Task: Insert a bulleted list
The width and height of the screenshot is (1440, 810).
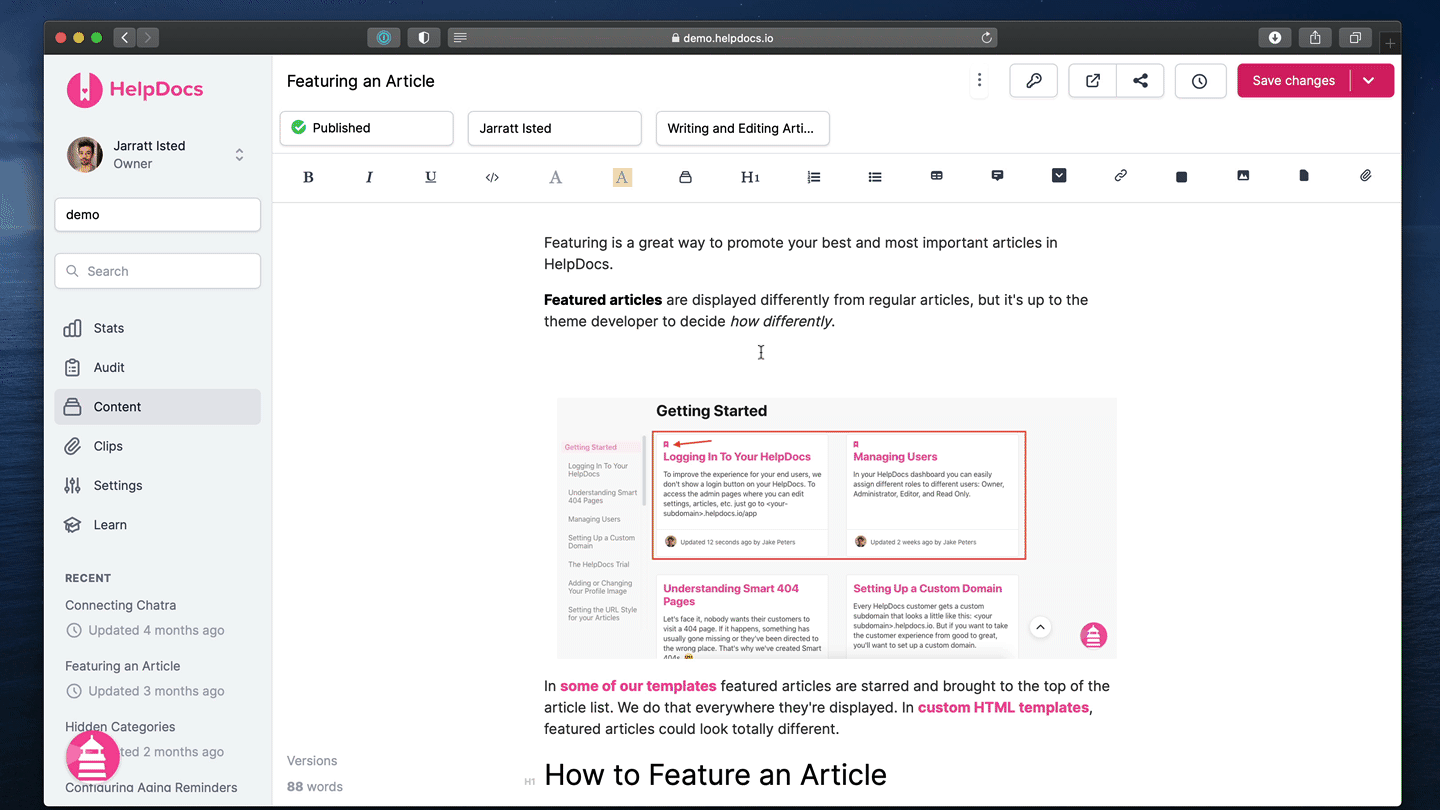Action: [875, 177]
